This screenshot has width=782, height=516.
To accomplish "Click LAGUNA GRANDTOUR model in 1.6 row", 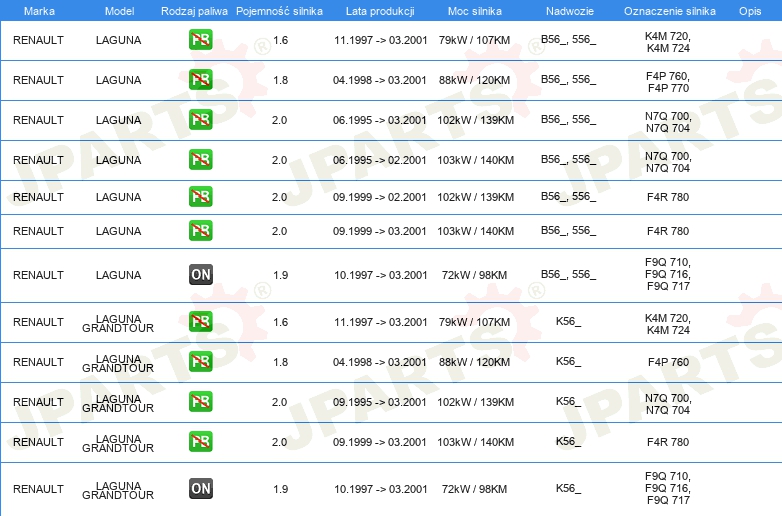I will (x=118, y=324).
